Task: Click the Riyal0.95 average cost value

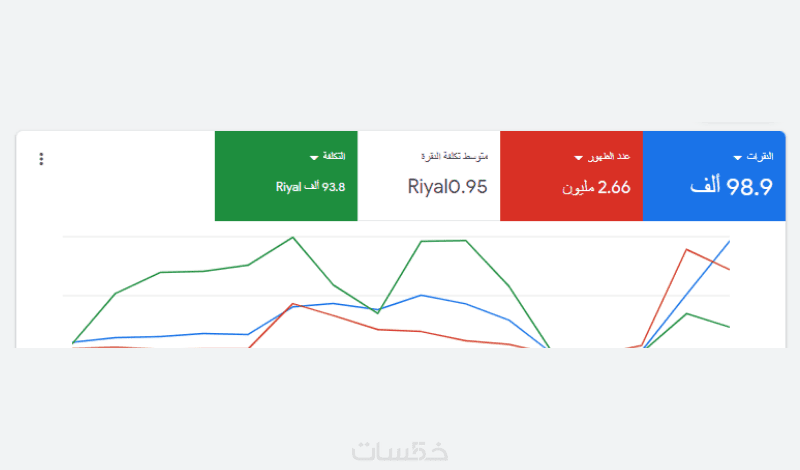Action: [x=447, y=186]
